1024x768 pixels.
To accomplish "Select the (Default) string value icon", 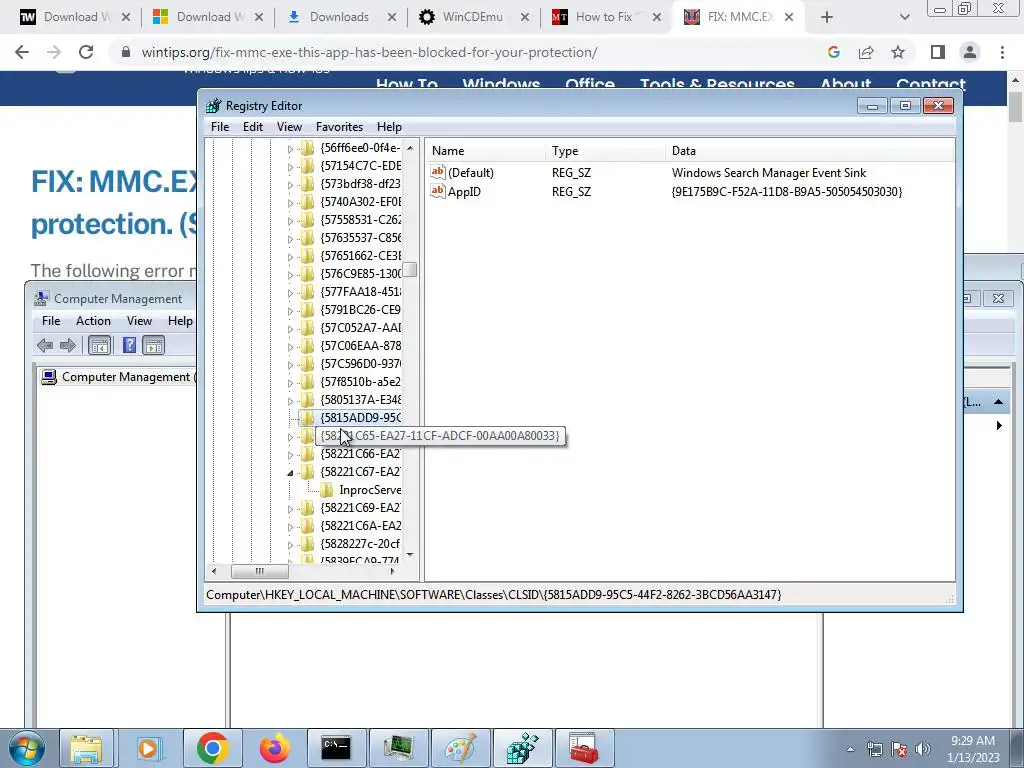I will coord(438,172).
